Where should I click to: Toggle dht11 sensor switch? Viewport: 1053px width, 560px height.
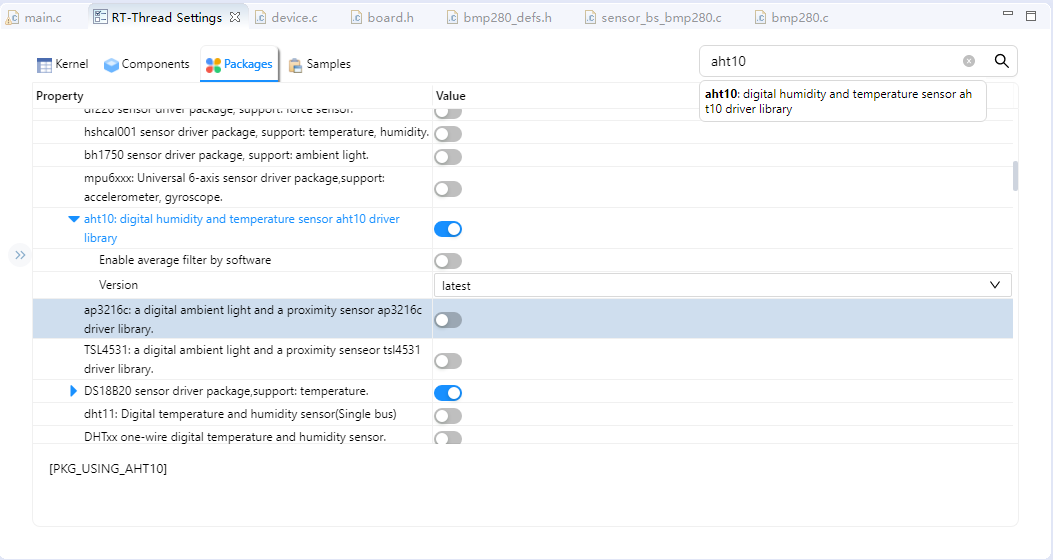coord(448,416)
